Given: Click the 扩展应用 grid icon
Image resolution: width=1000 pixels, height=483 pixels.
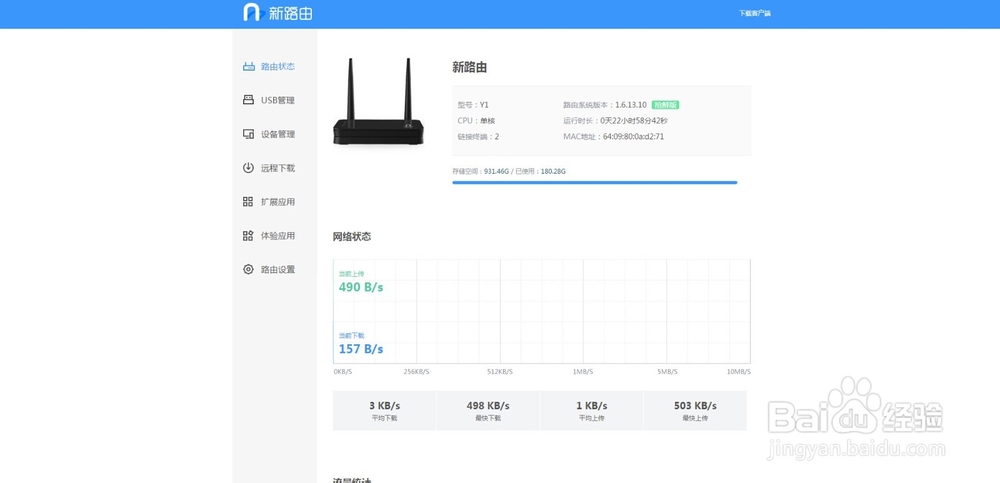Looking at the screenshot, I should point(249,202).
